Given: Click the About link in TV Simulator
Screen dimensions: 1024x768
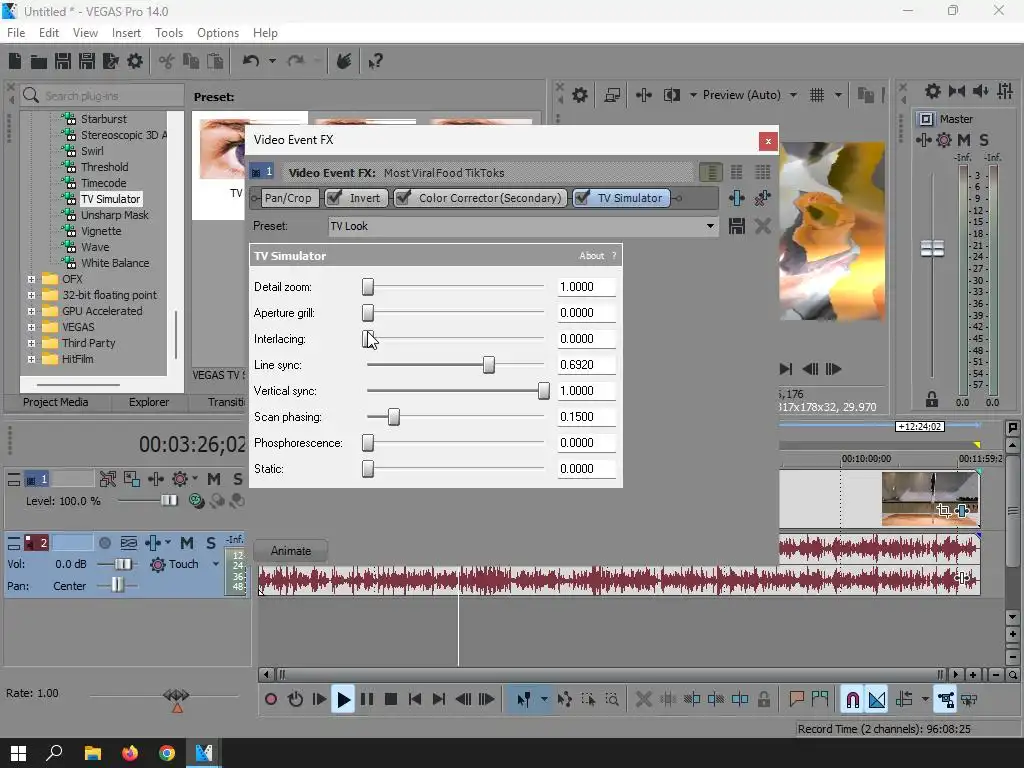Looking at the screenshot, I should [592, 256].
